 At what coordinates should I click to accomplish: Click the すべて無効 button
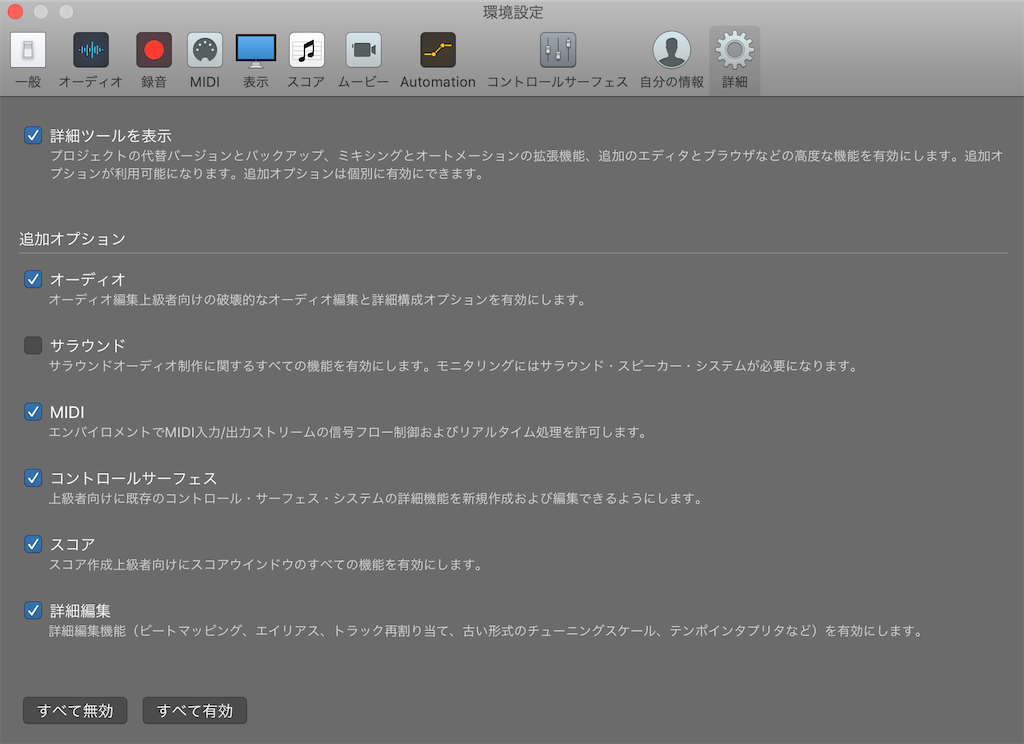74,710
